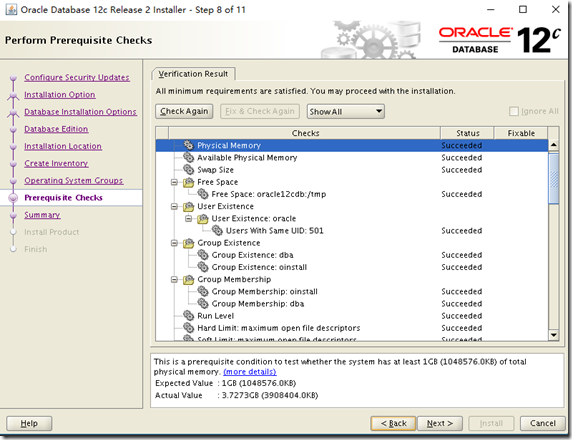Click the Swap Size check gear icon

coord(189,170)
